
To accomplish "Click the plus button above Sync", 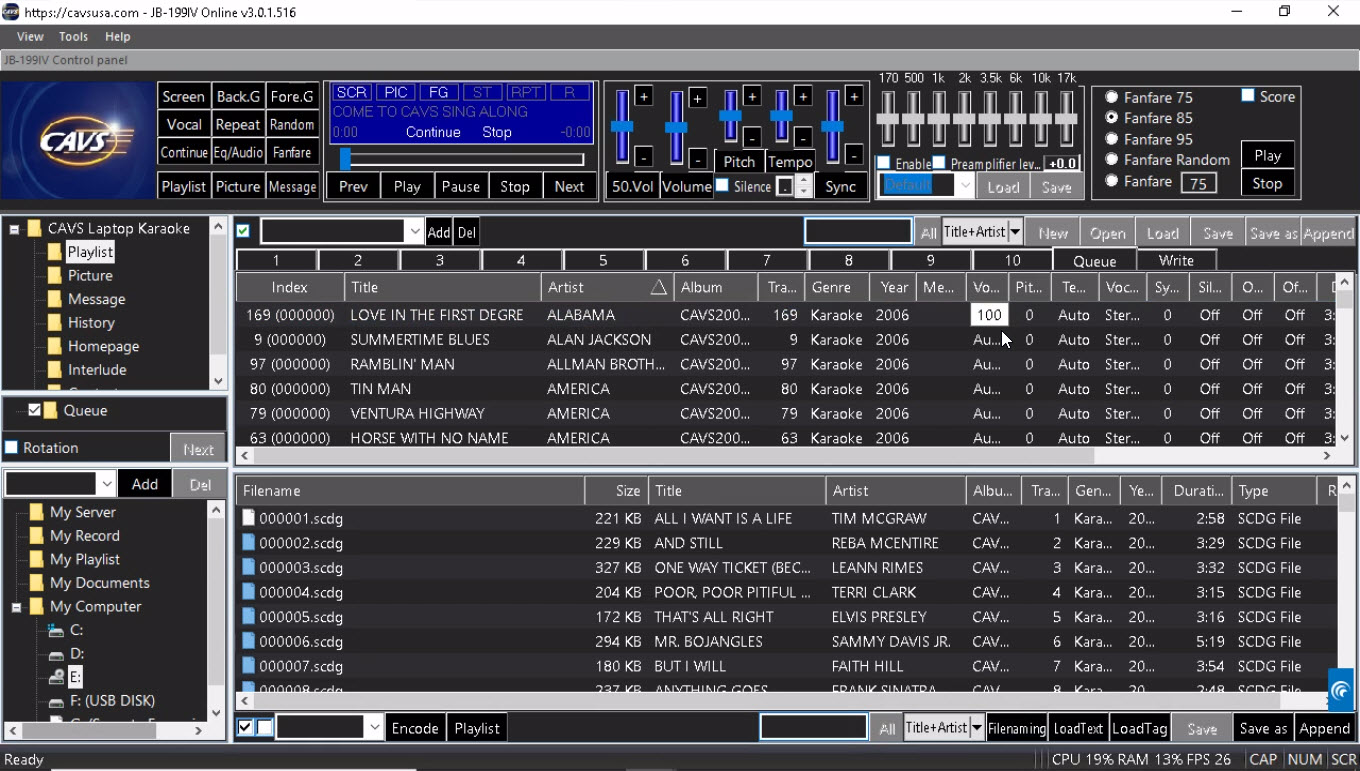I will coord(853,96).
